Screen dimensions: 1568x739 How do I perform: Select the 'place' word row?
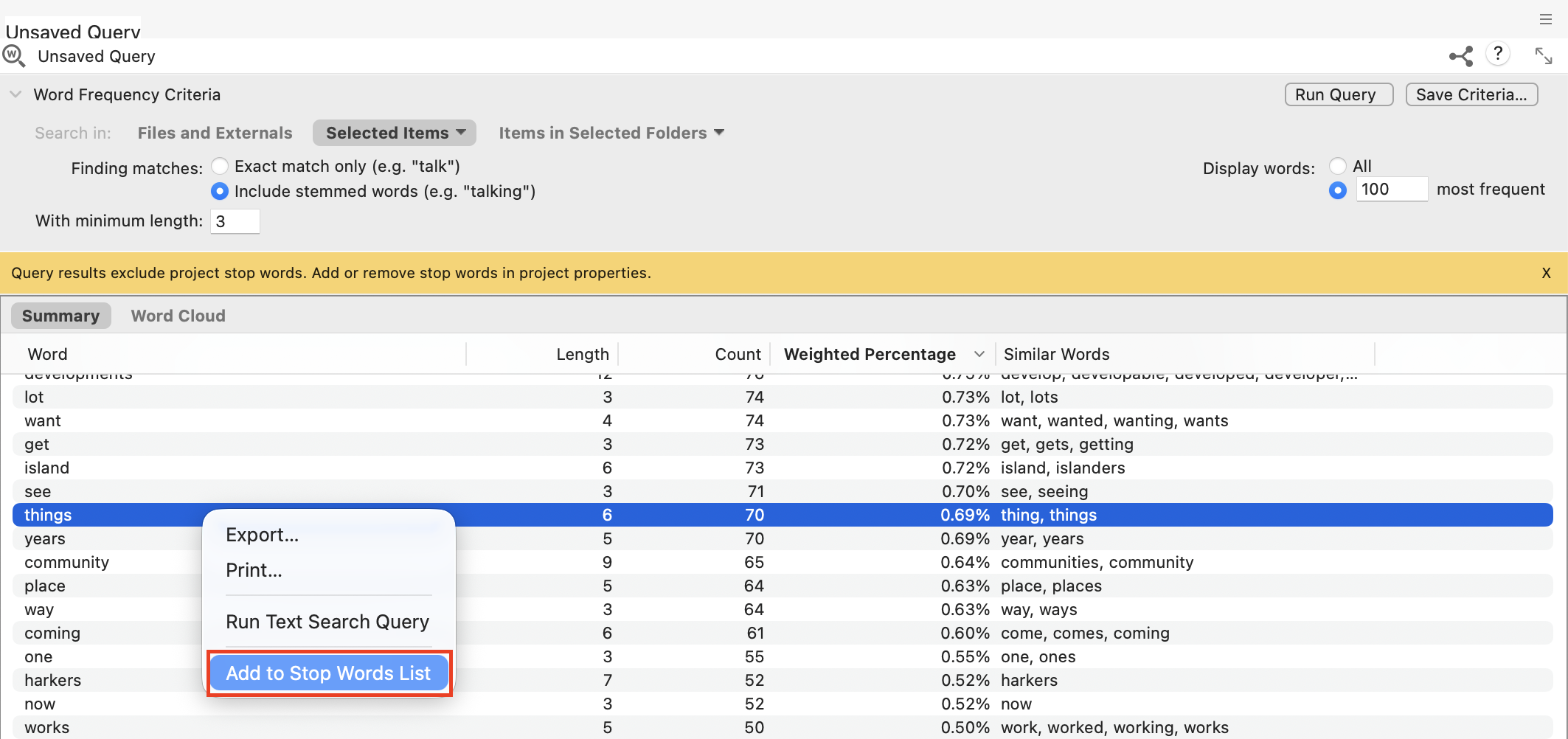tap(783, 586)
